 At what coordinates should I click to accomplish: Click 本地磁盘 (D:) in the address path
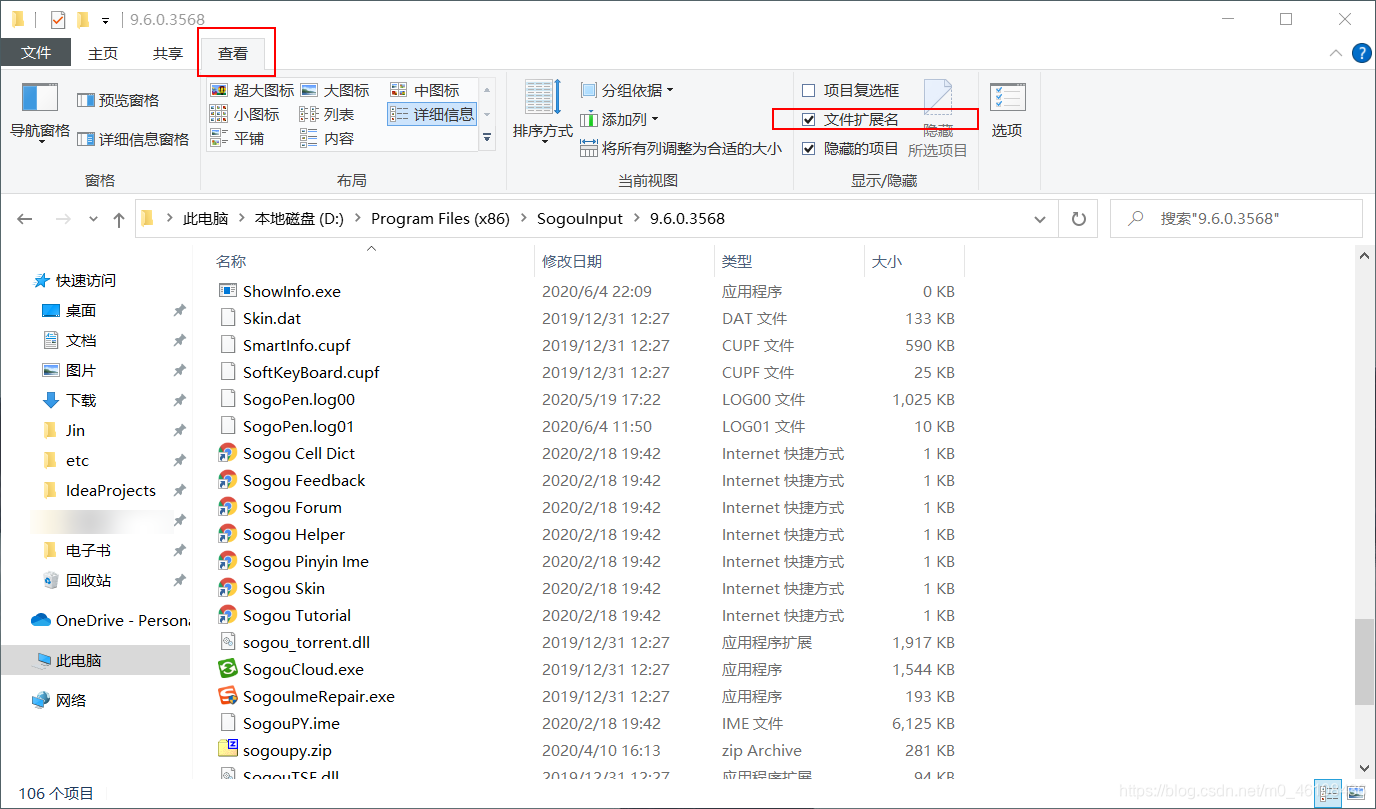pos(299,218)
